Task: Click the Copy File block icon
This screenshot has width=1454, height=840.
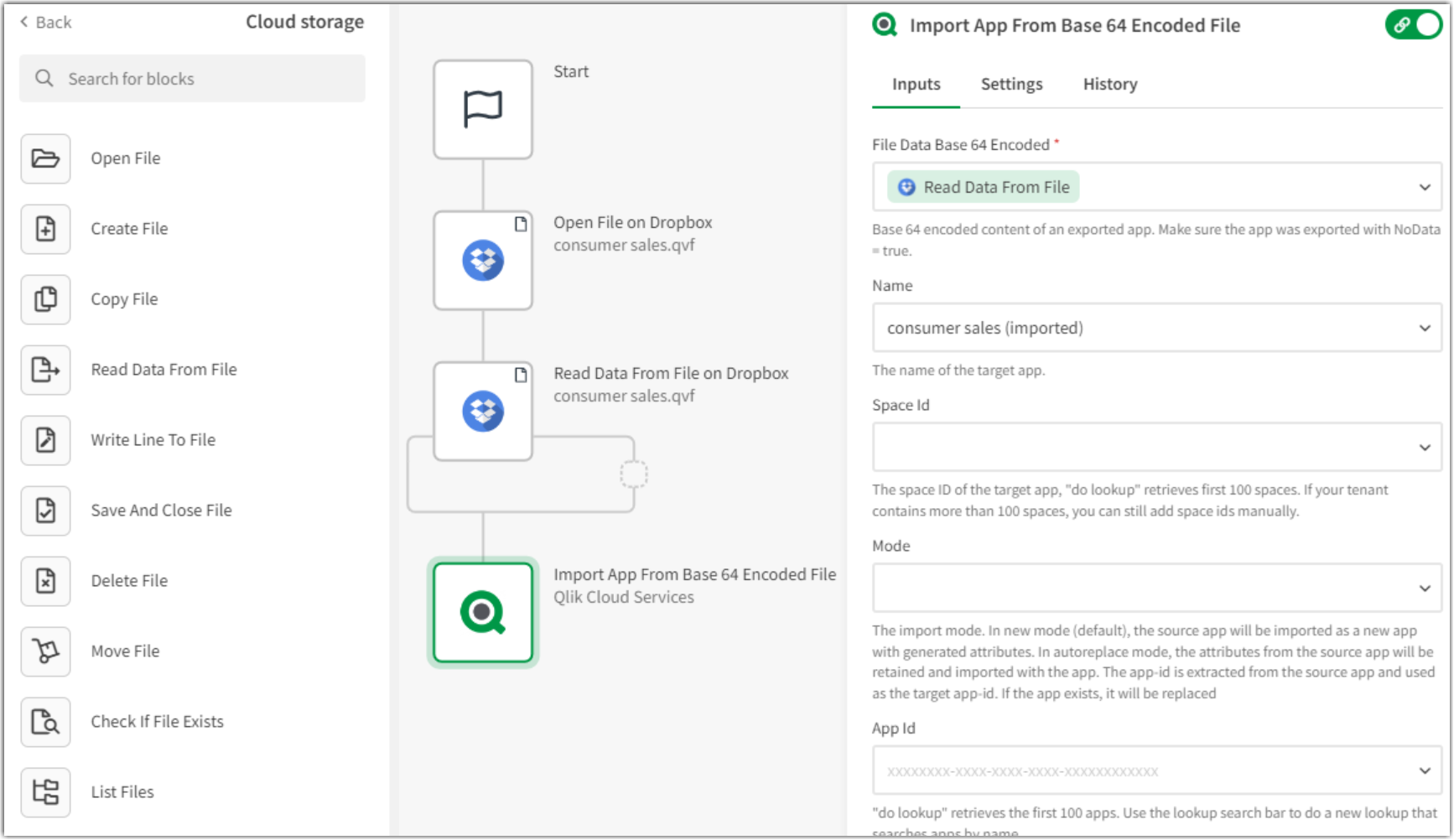Action: [44, 299]
